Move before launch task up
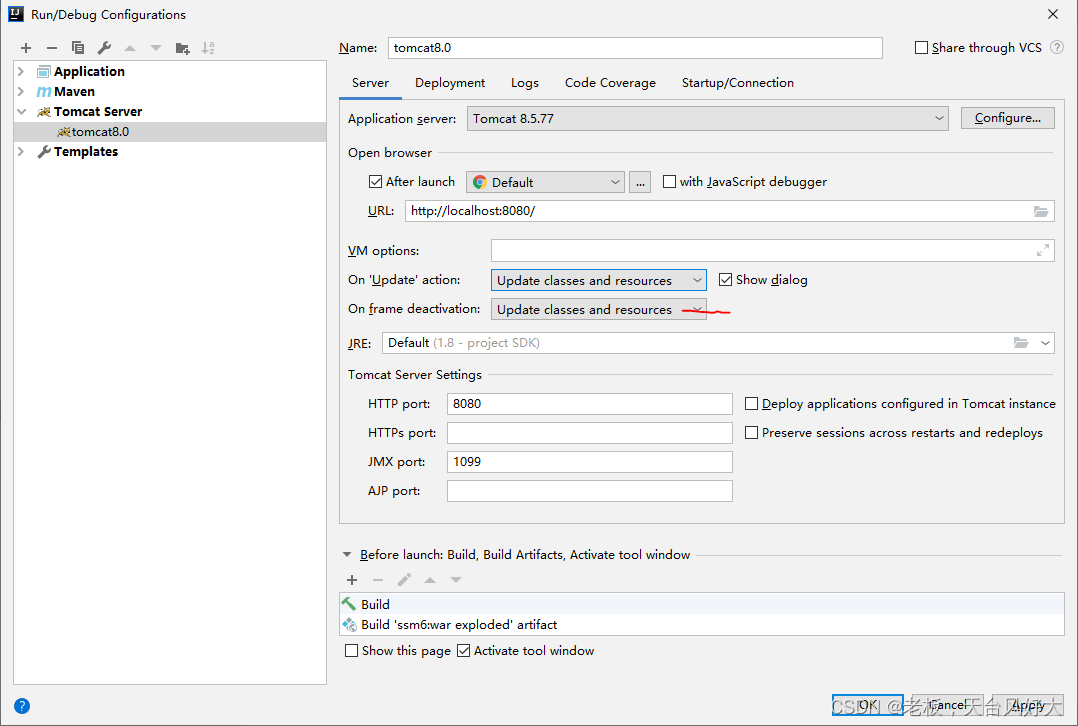Screen dimensions: 1078x726 (x=430, y=580)
